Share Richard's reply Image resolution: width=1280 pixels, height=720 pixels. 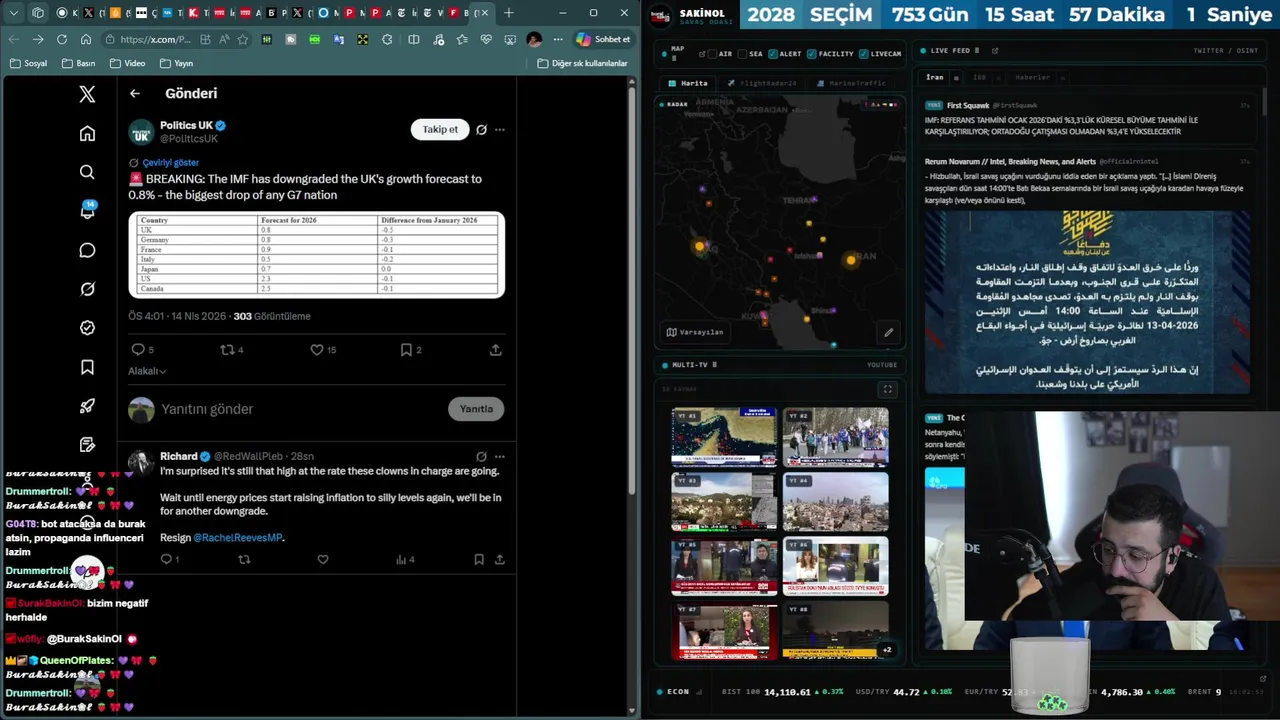(500, 559)
